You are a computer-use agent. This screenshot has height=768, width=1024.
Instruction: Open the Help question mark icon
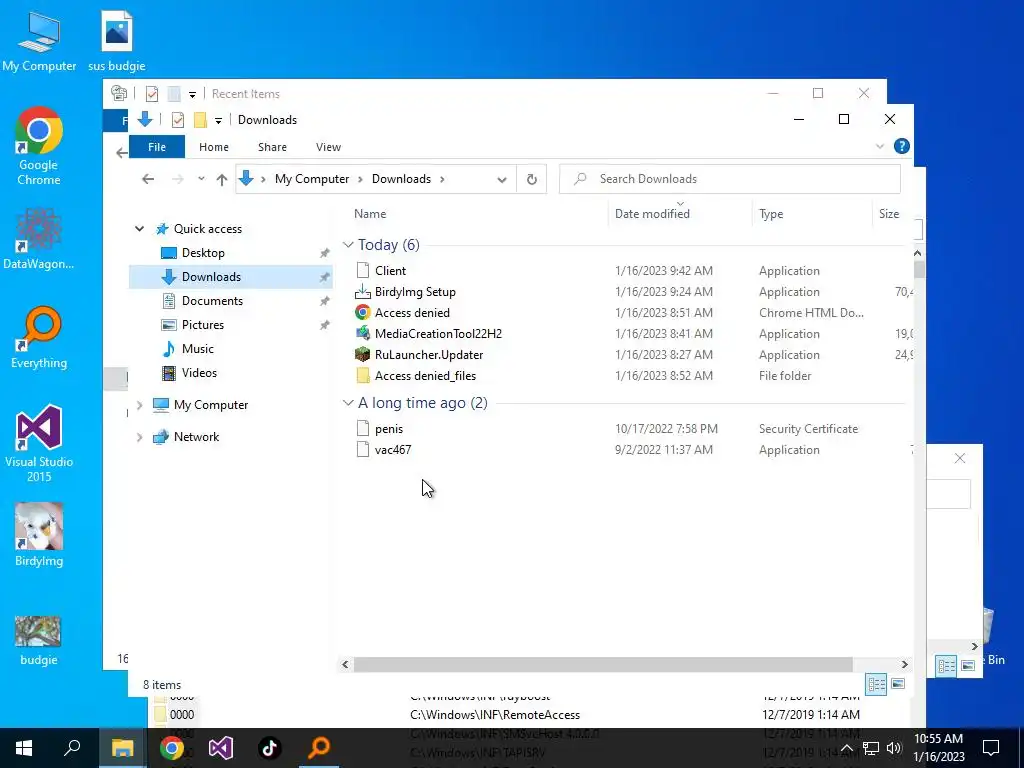pos(901,146)
